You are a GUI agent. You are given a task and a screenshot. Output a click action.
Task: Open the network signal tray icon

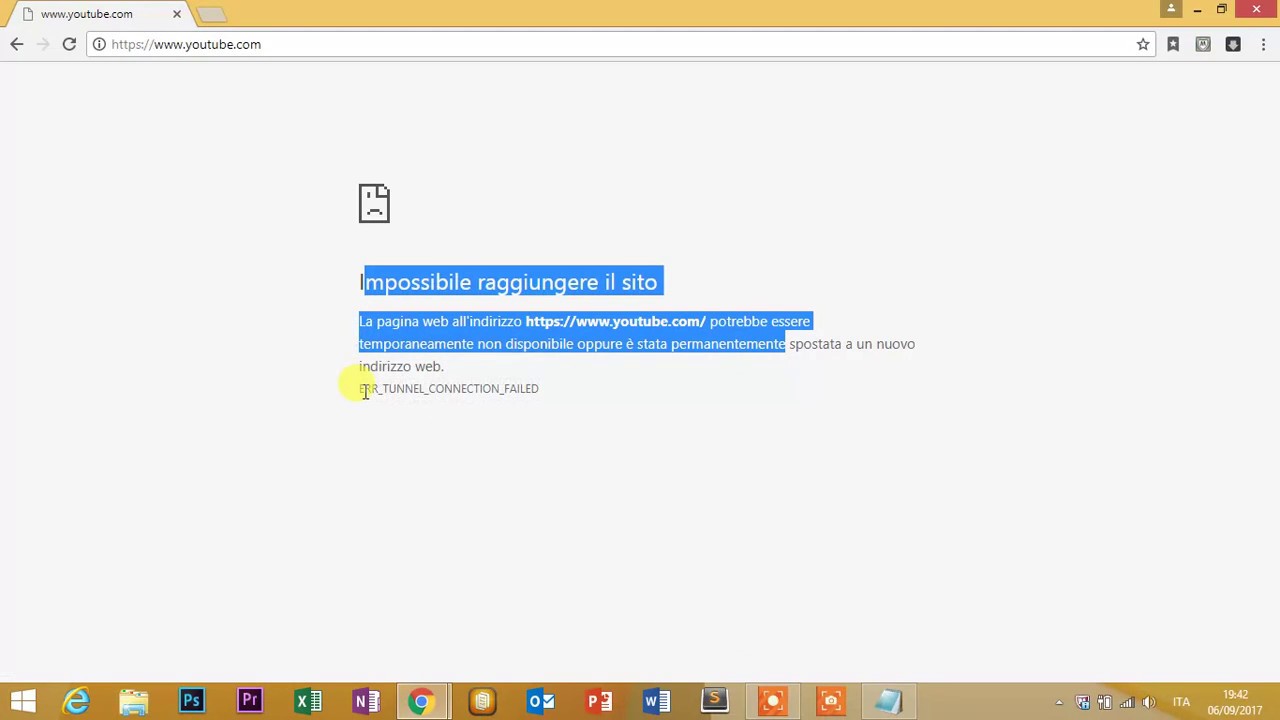tap(1127, 702)
